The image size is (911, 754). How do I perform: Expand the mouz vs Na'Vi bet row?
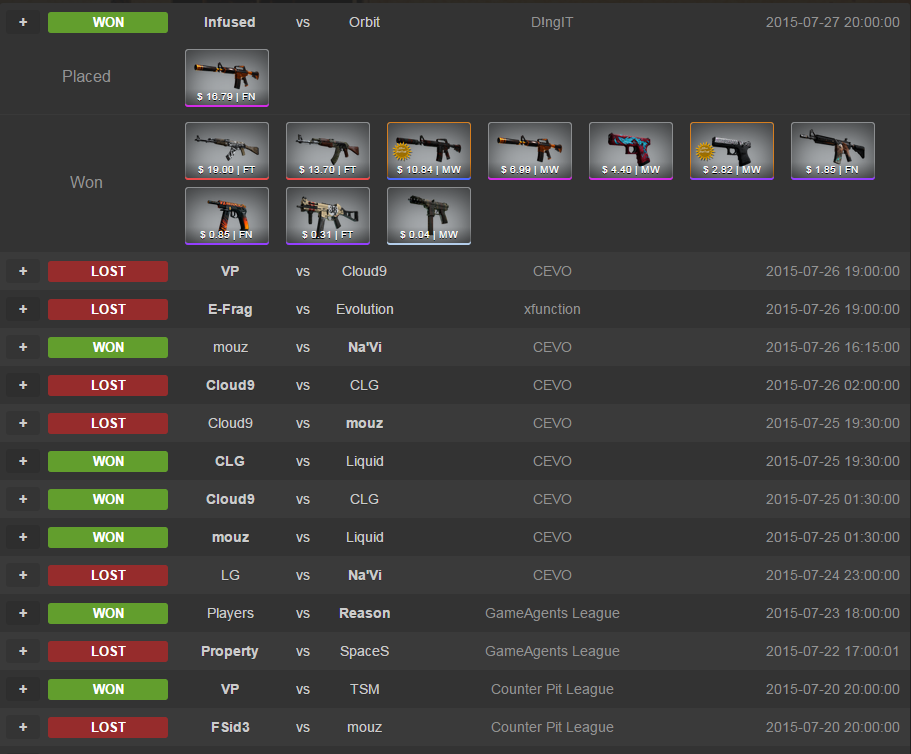tap(23, 347)
